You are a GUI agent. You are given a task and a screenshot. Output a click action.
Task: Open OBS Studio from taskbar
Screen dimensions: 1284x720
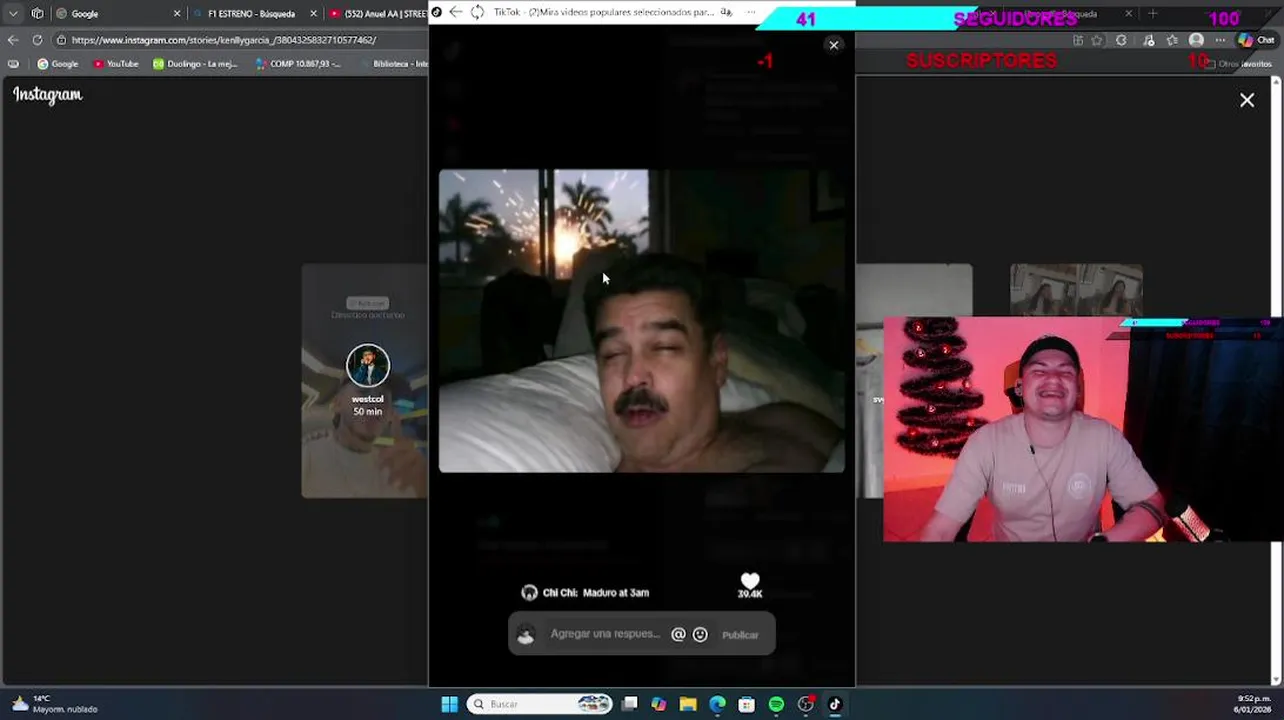[806, 704]
